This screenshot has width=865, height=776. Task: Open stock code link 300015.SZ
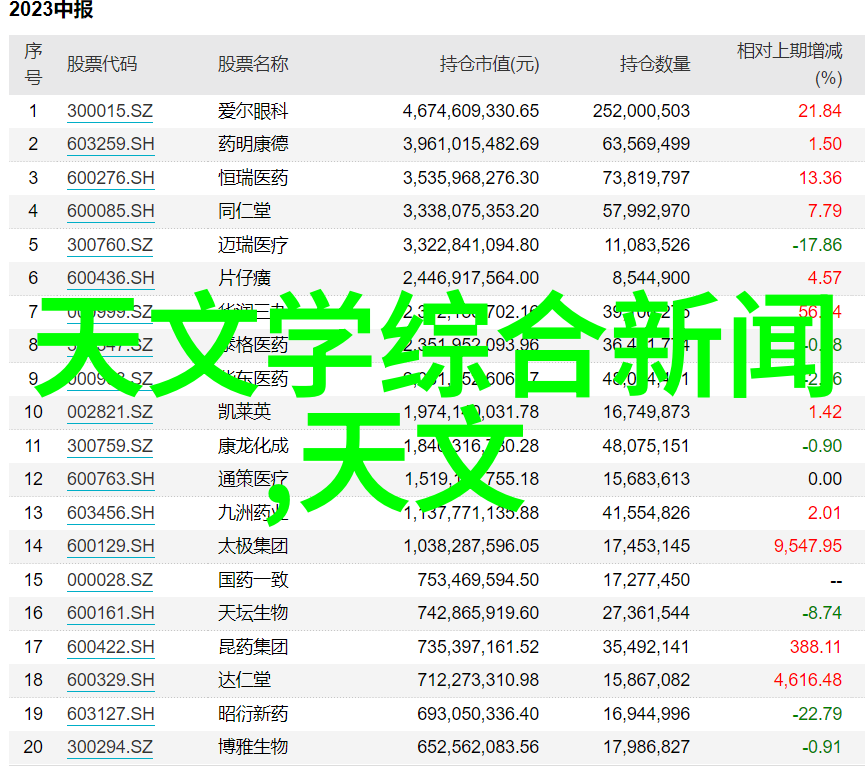(110, 111)
